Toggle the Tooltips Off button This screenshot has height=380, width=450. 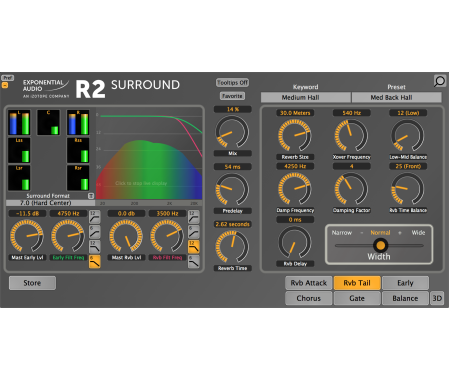pos(232,82)
